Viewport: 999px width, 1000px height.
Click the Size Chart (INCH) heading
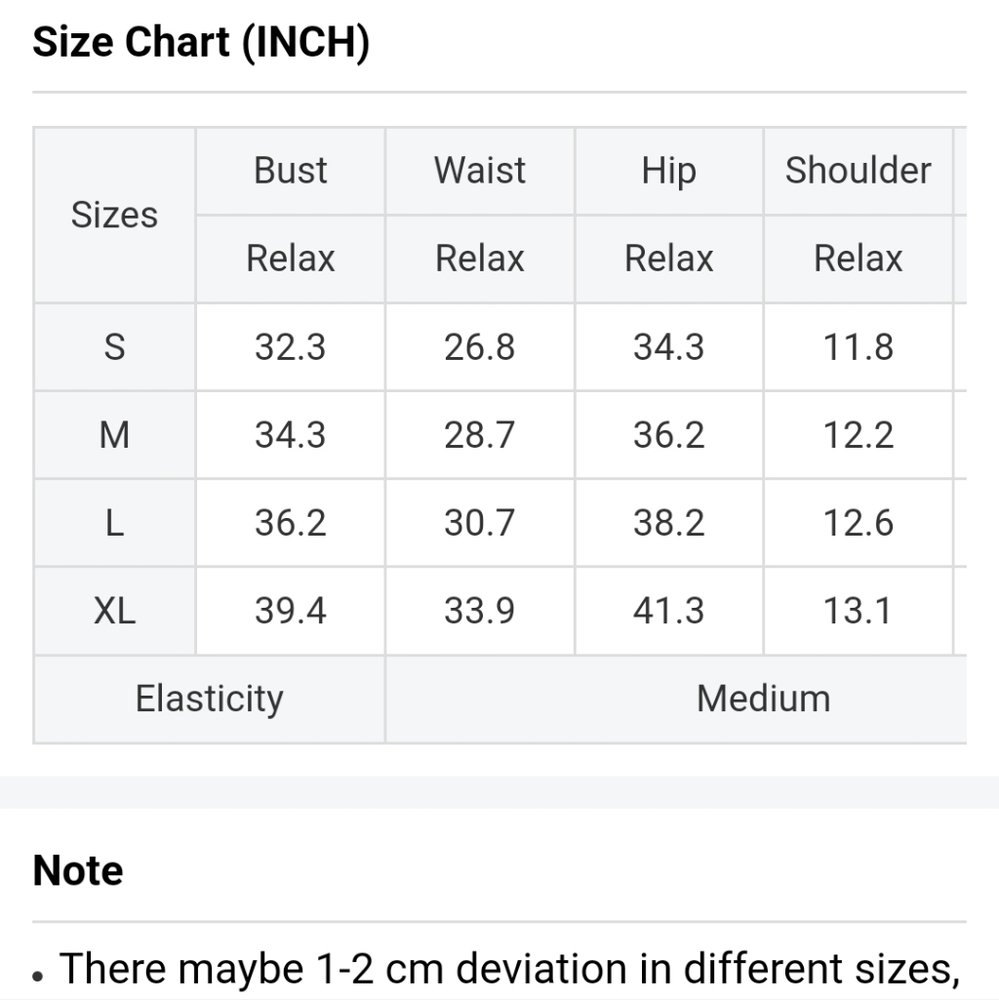(x=201, y=42)
